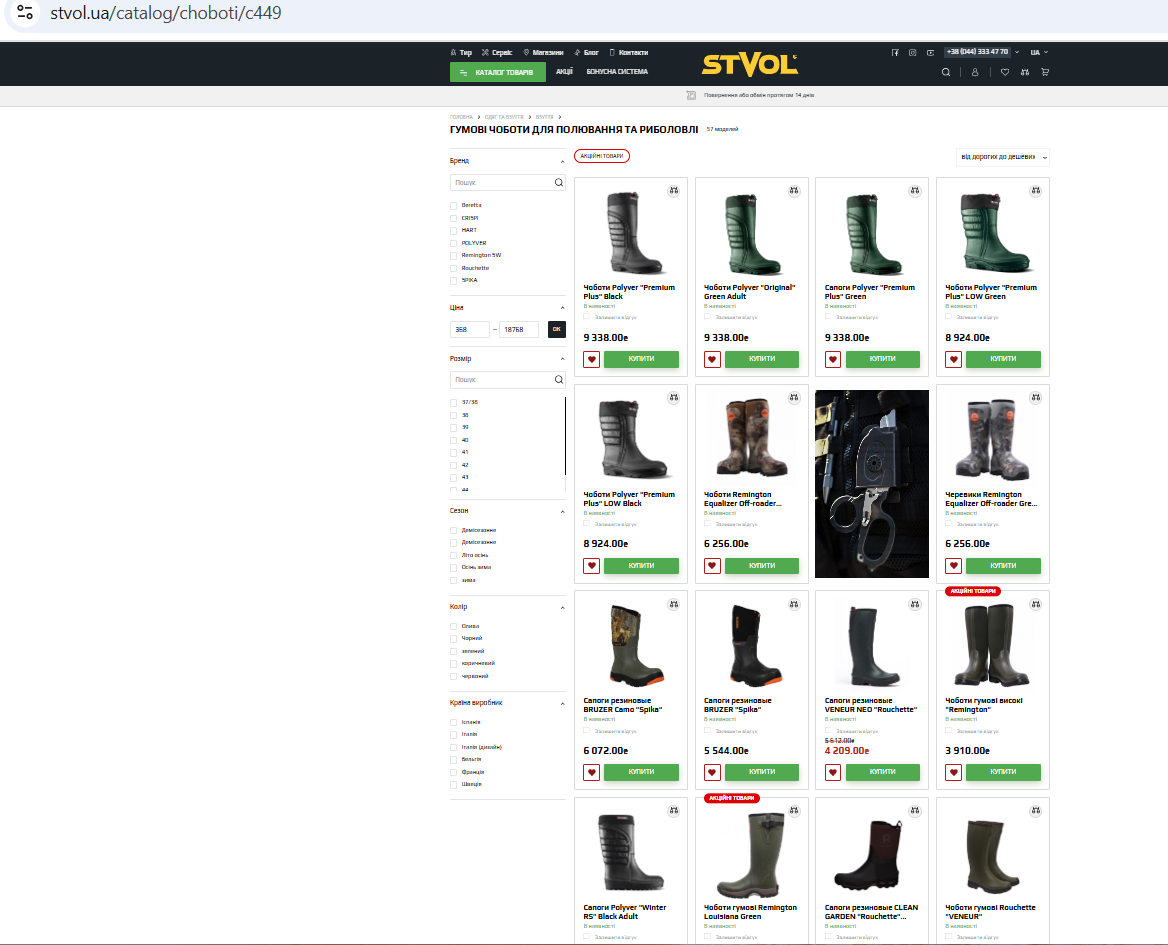The height and width of the screenshot is (945, 1168).
Task: Click the size list scrollbar
Action: click(565, 436)
